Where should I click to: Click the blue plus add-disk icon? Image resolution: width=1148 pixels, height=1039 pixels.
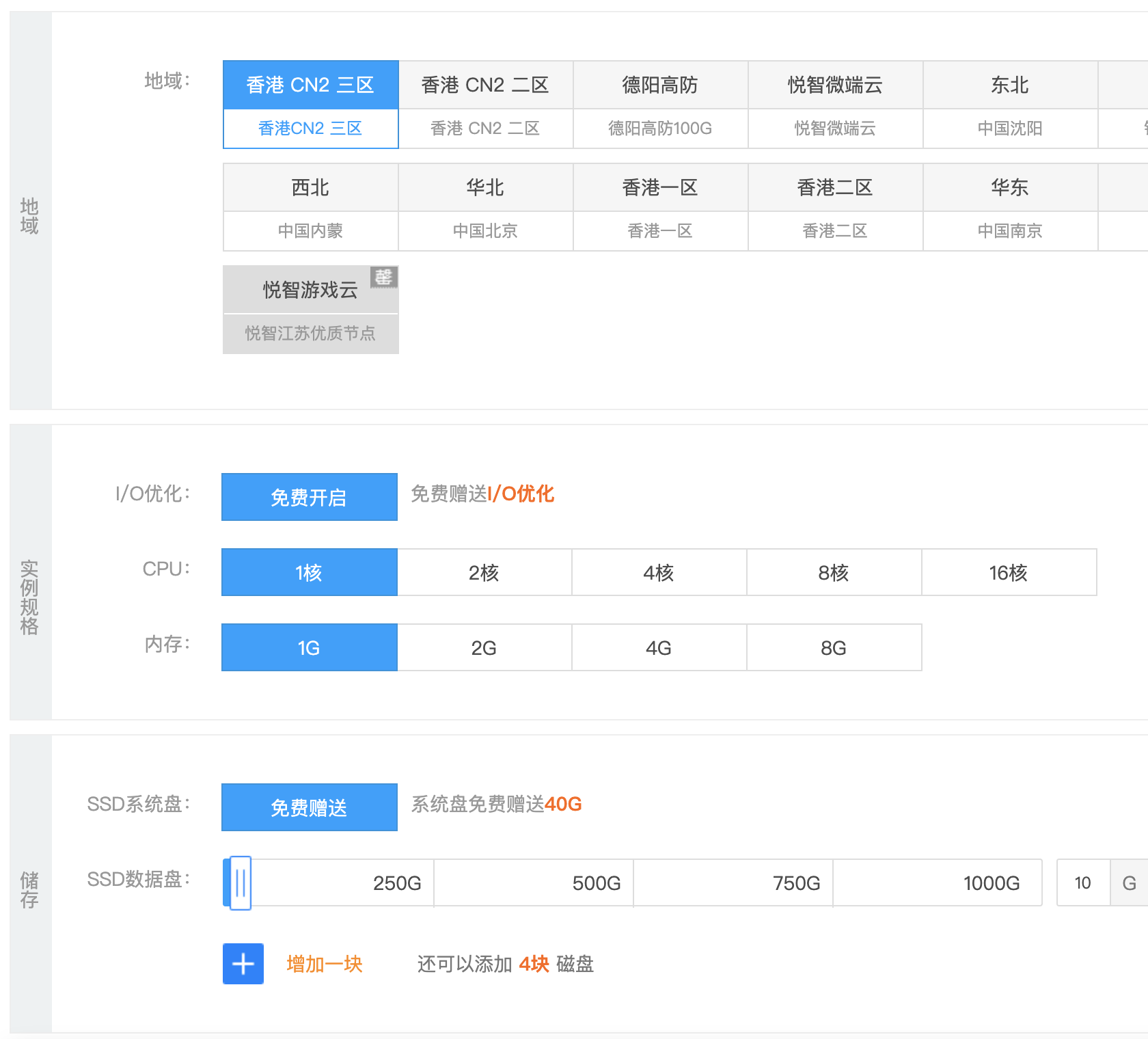pos(243,964)
